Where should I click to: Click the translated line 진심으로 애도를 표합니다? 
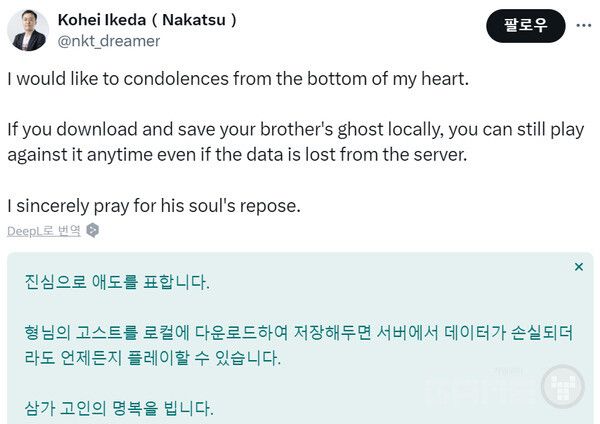pos(117,281)
